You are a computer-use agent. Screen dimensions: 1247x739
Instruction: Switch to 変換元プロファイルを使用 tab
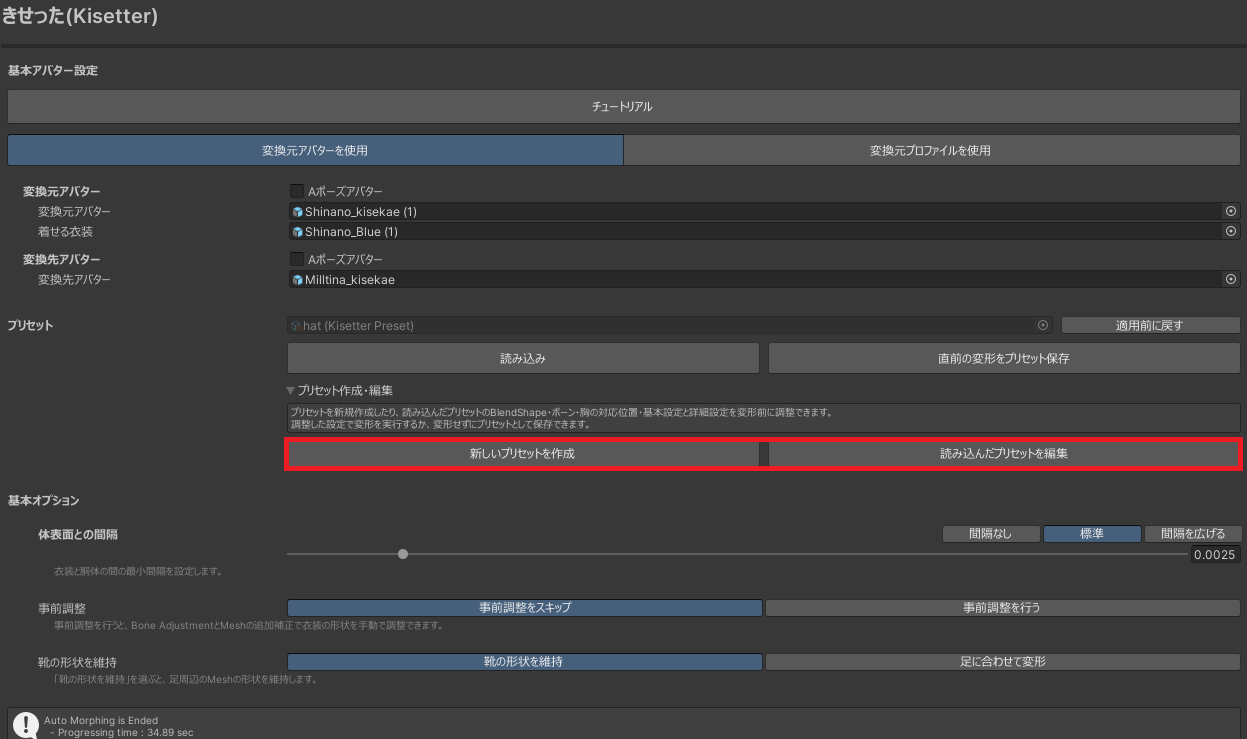(930, 150)
